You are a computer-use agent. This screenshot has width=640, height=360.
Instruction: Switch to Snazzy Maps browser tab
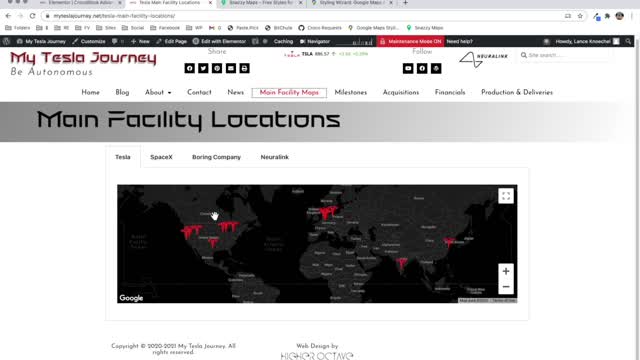[x=262, y=3]
